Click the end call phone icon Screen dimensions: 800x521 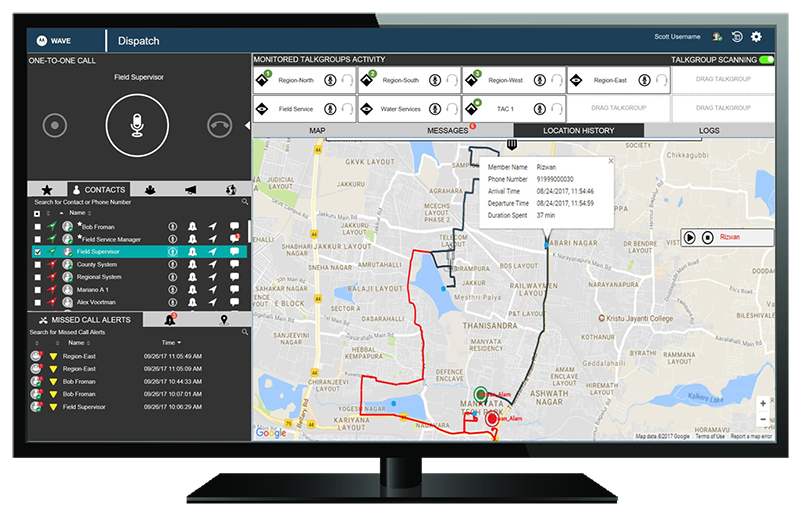click(x=219, y=125)
